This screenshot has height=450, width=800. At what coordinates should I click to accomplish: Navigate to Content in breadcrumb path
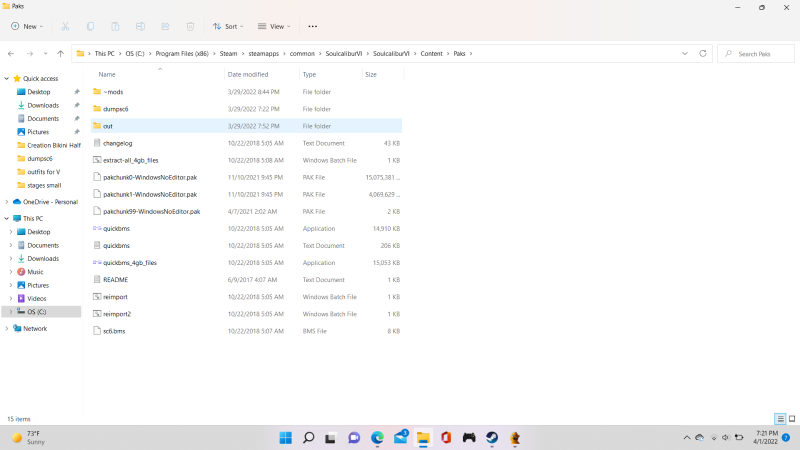[x=431, y=54]
